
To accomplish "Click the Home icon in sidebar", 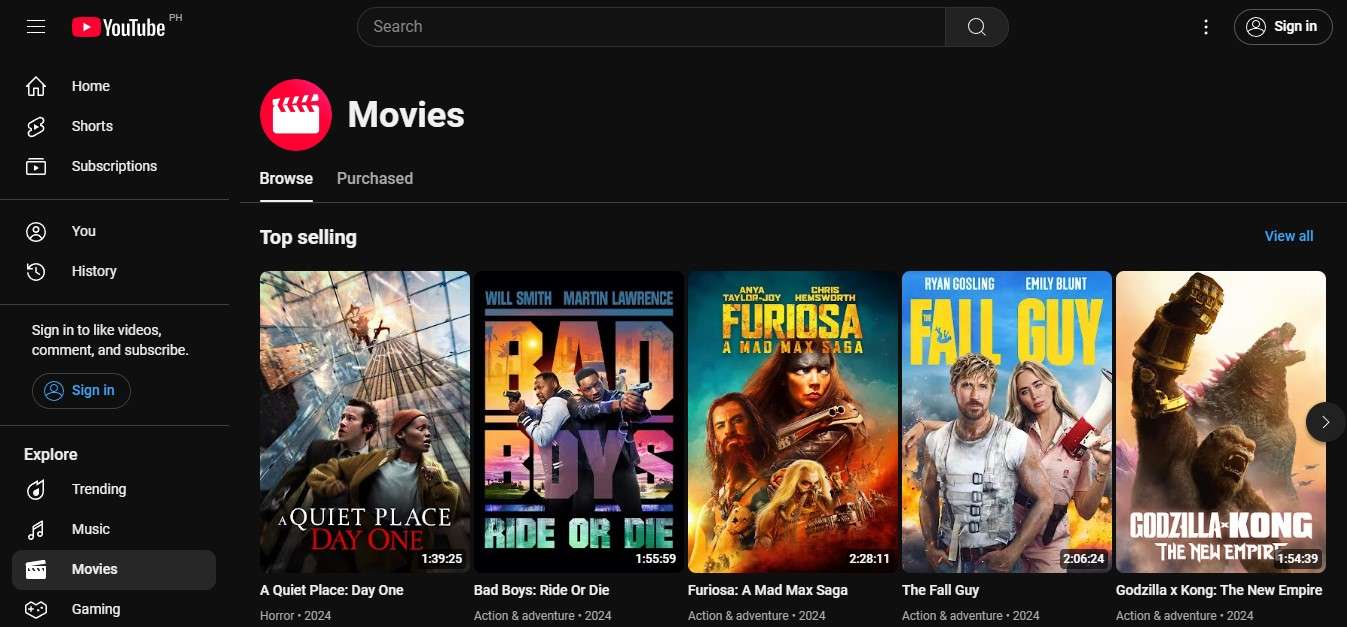I will pyautogui.click(x=36, y=86).
